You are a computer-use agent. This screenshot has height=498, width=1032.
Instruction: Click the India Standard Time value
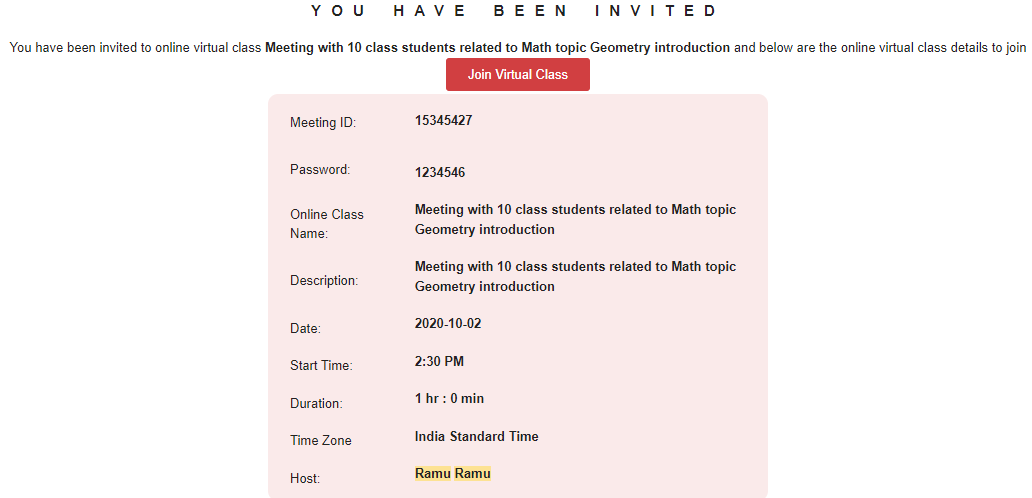coord(477,436)
